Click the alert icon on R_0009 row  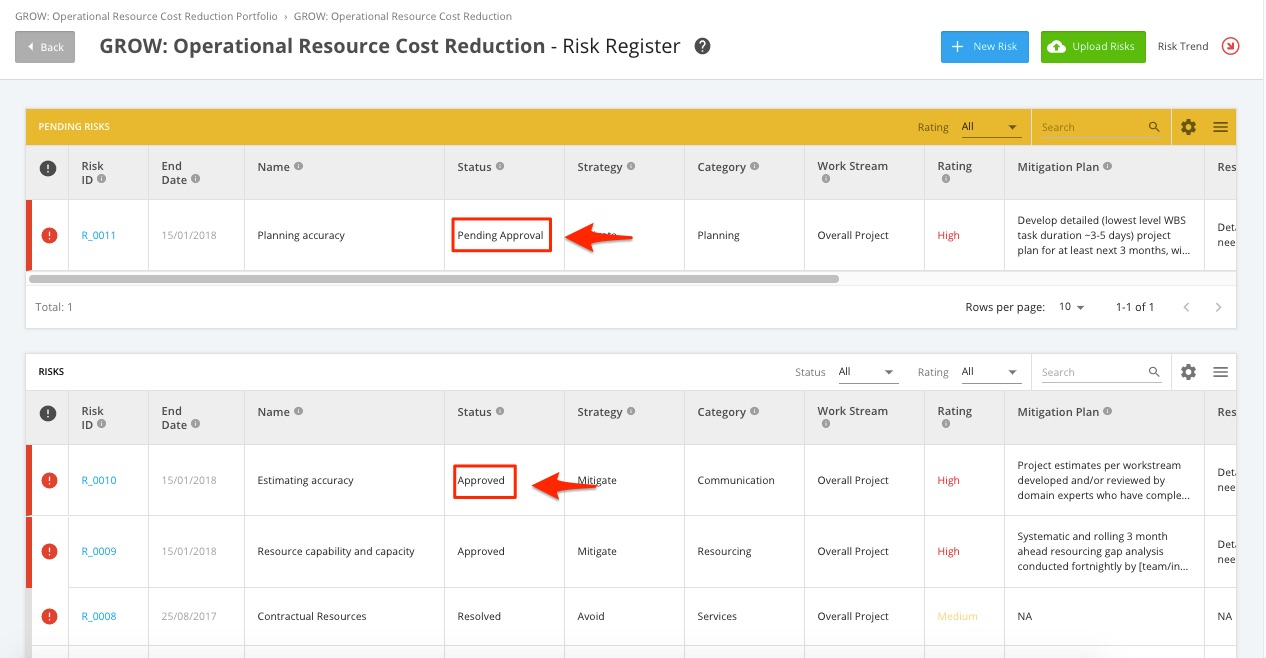click(49, 552)
